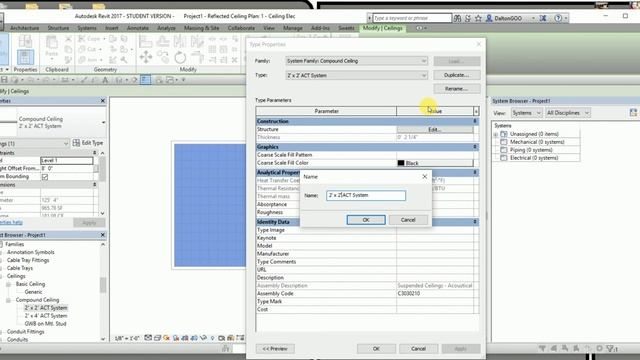
Task: Click the highlighted Thin Lines toolbar icon
Action: pyautogui.click(x=146, y=80)
